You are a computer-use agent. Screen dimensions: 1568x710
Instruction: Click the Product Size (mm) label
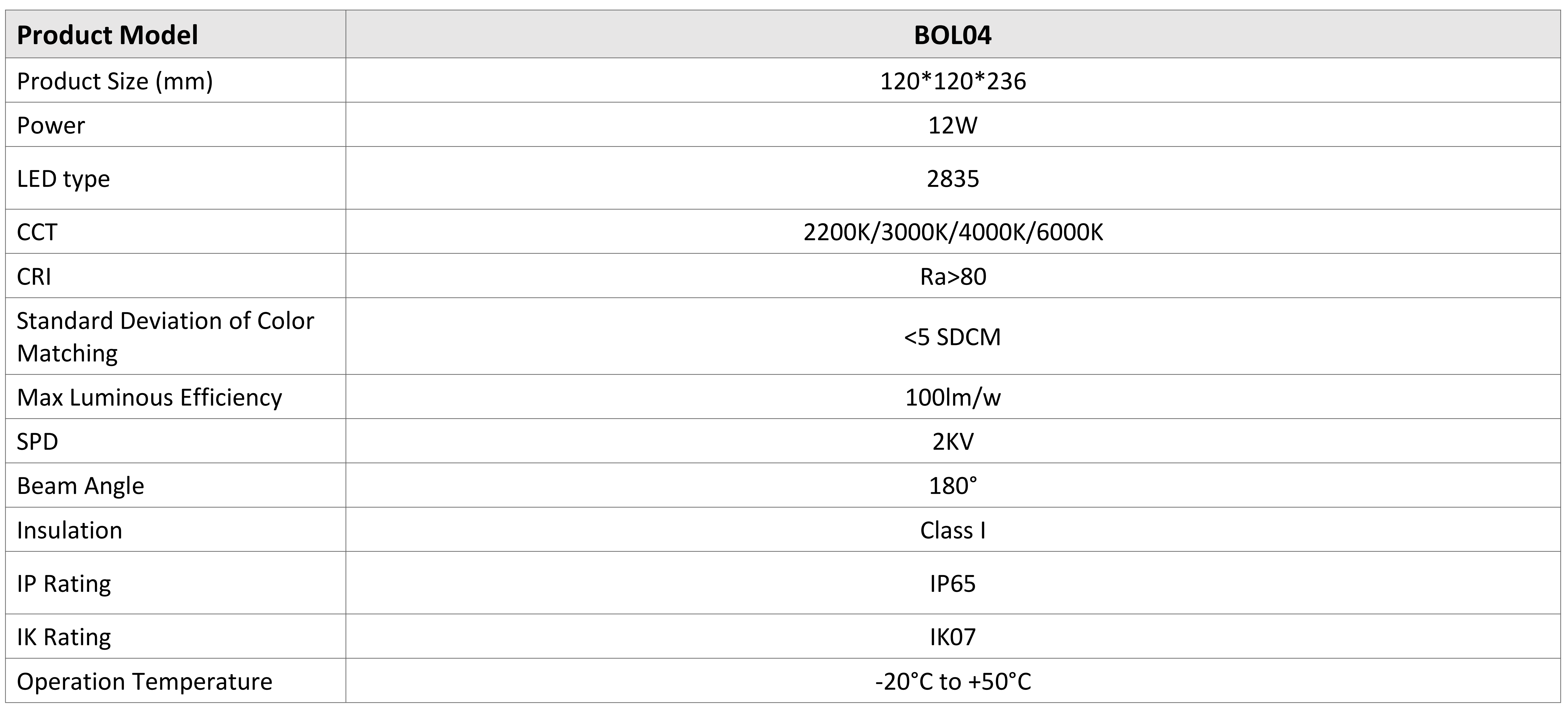pos(115,81)
